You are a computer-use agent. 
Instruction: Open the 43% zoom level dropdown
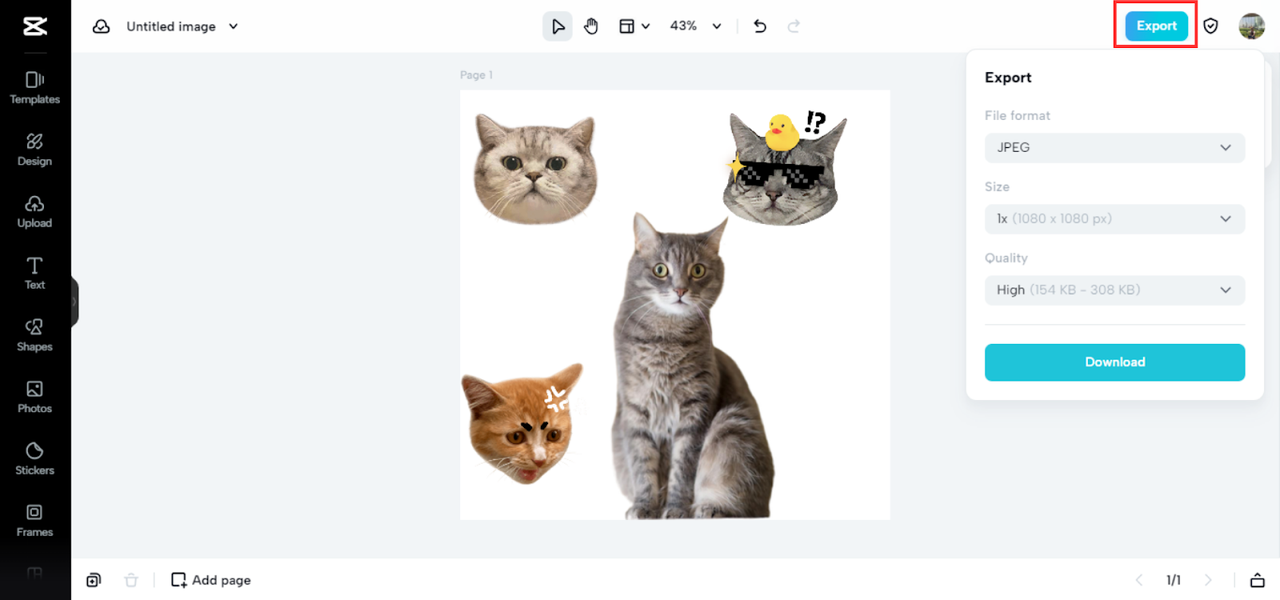click(x=696, y=27)
